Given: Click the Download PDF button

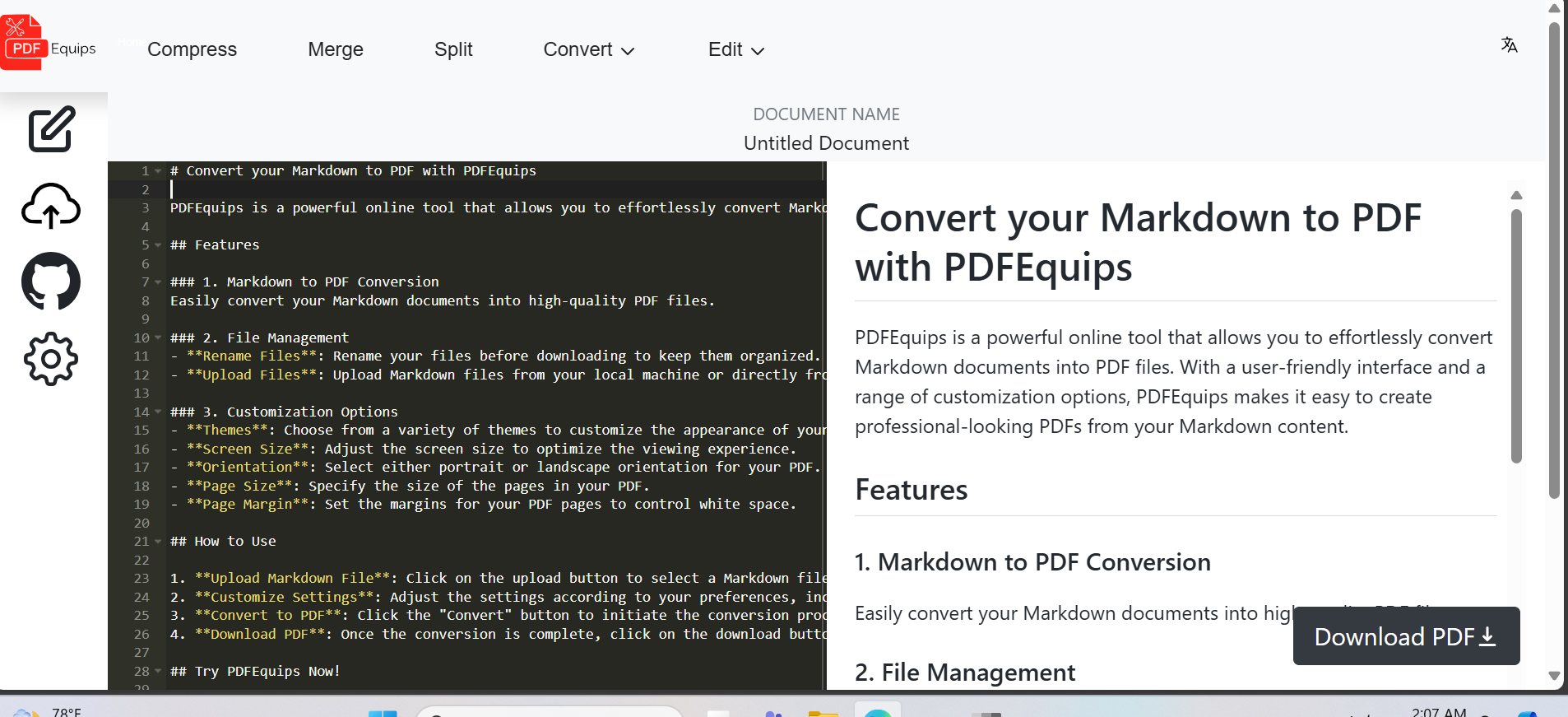Looking at the screenshot, I should click(1406, 636).
